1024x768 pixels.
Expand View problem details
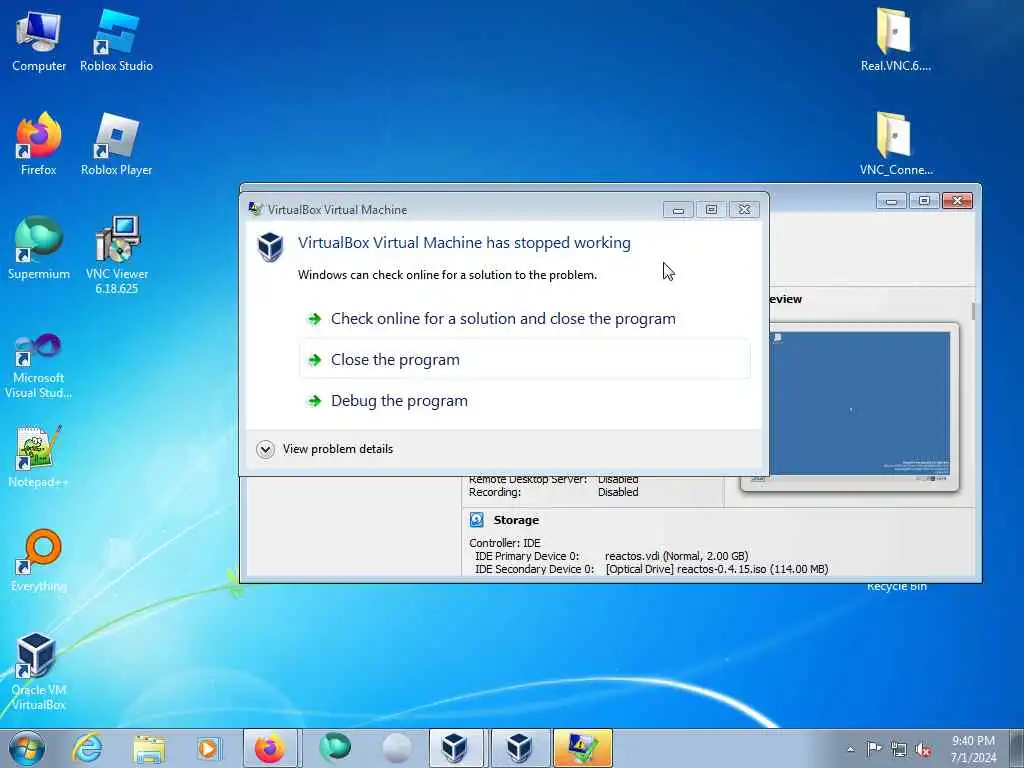point(325,449)
